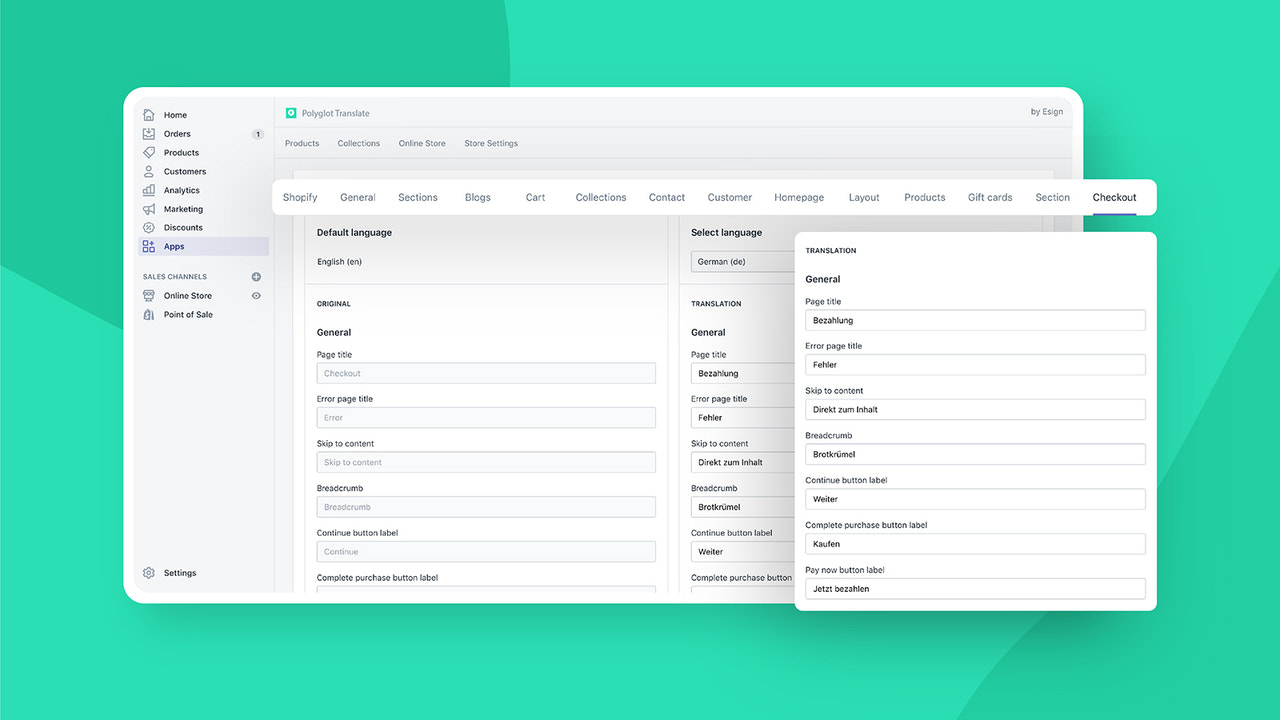View Online Store via eye icon
The height and width of the screenshot is (720, 1280).
coord(256,296)
